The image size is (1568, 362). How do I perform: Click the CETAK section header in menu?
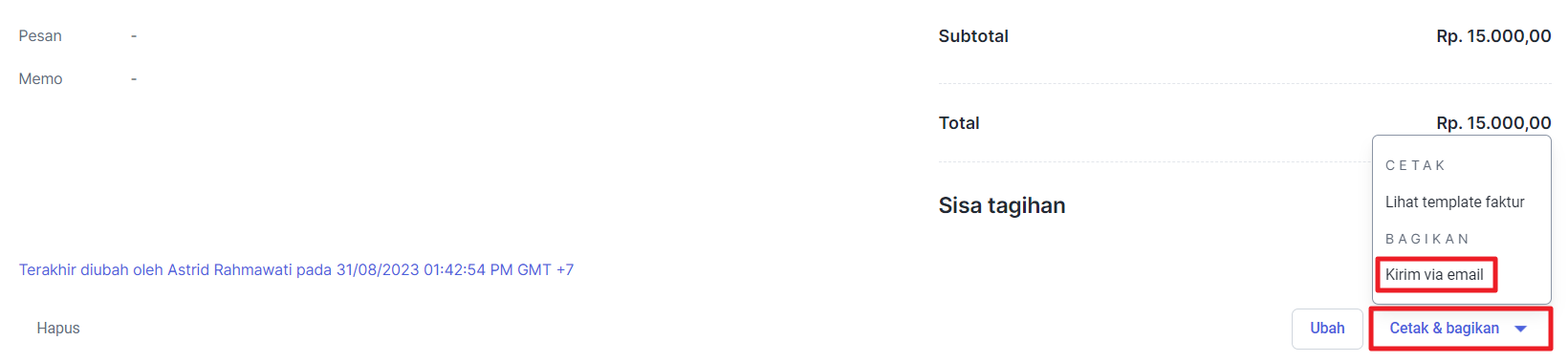coord(1415,166)
